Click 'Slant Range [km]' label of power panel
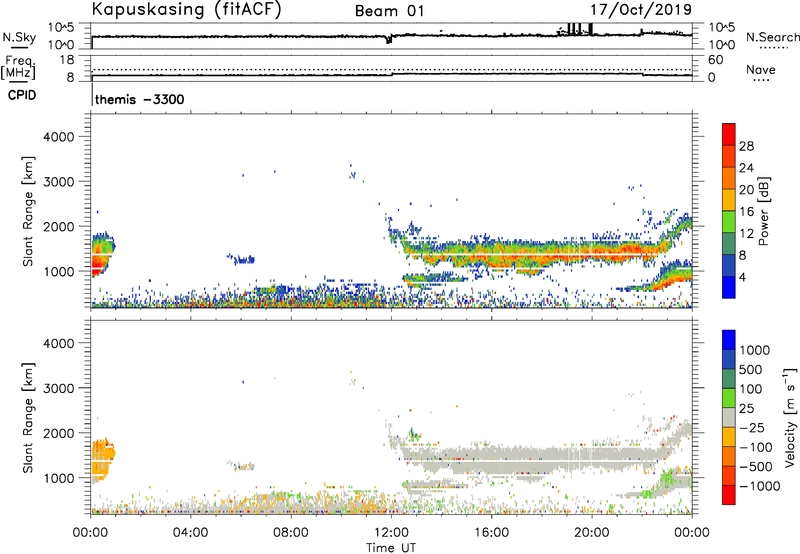Image resolution: width=800 pixels, height=554 pixels. coord(28,211)
